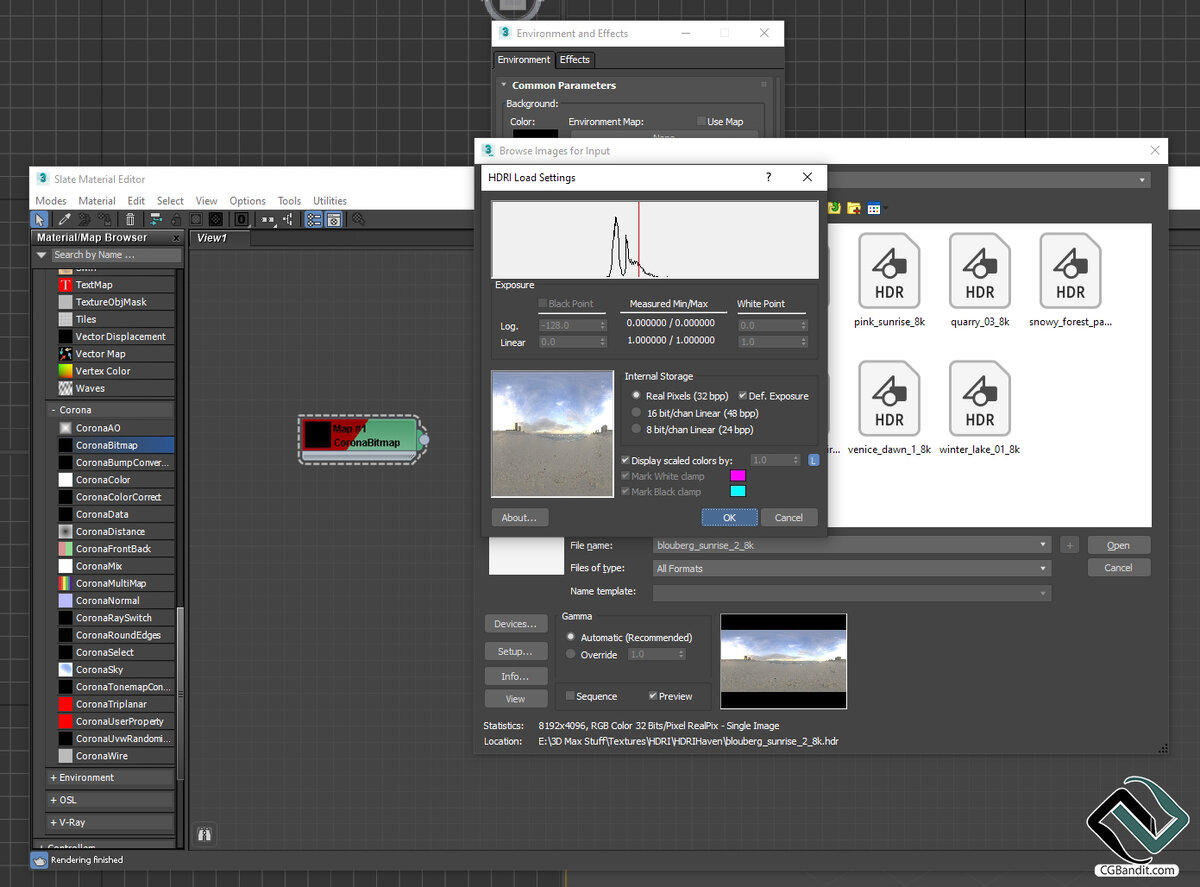Toggle Display scaled colors by checkbox
The image size is (1200, 887).
(x=626, y=460)
